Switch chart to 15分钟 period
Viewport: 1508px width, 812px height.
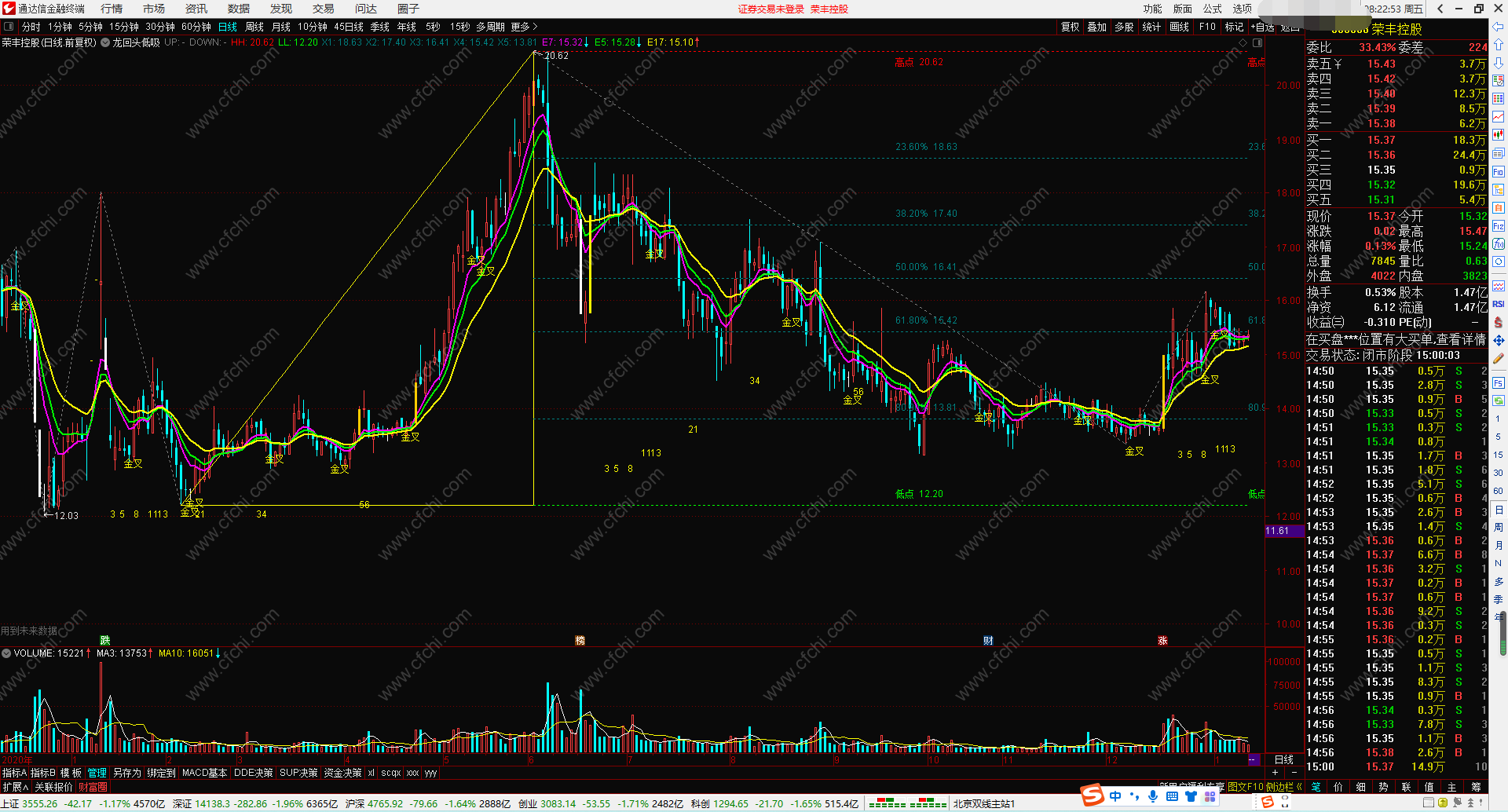coord(124,27)
